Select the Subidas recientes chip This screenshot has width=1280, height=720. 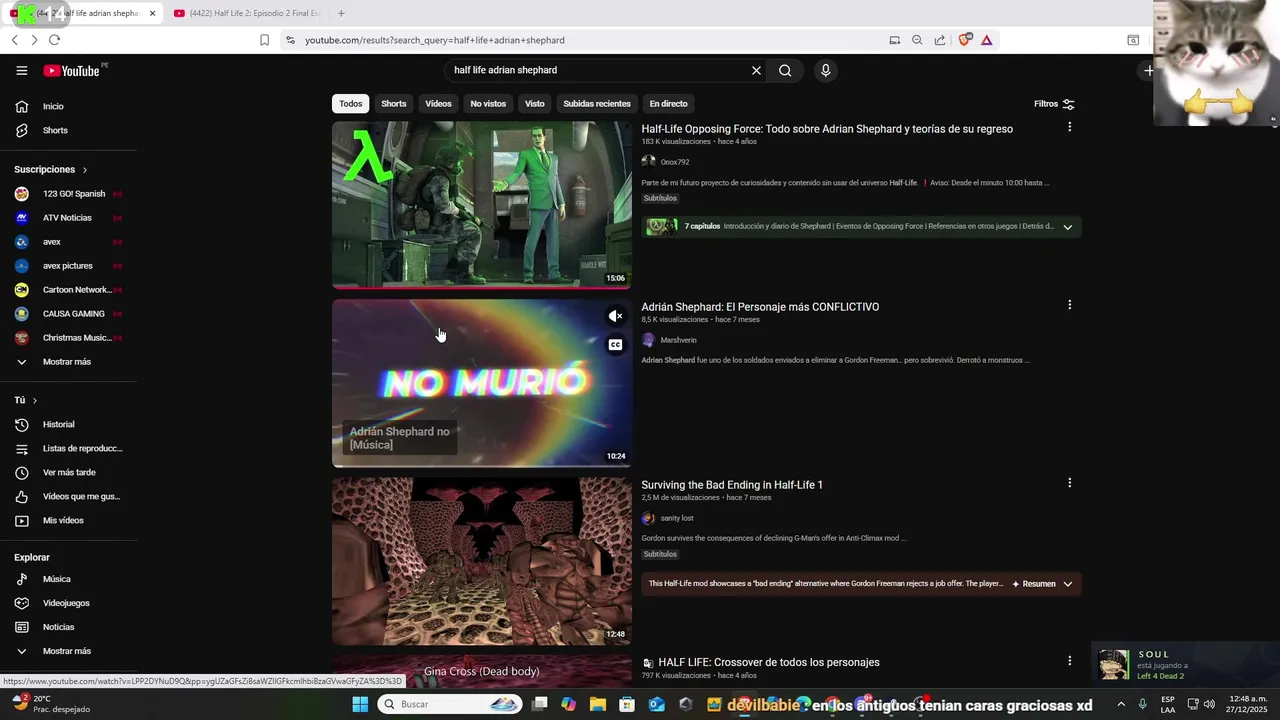(x=597, y=104)
